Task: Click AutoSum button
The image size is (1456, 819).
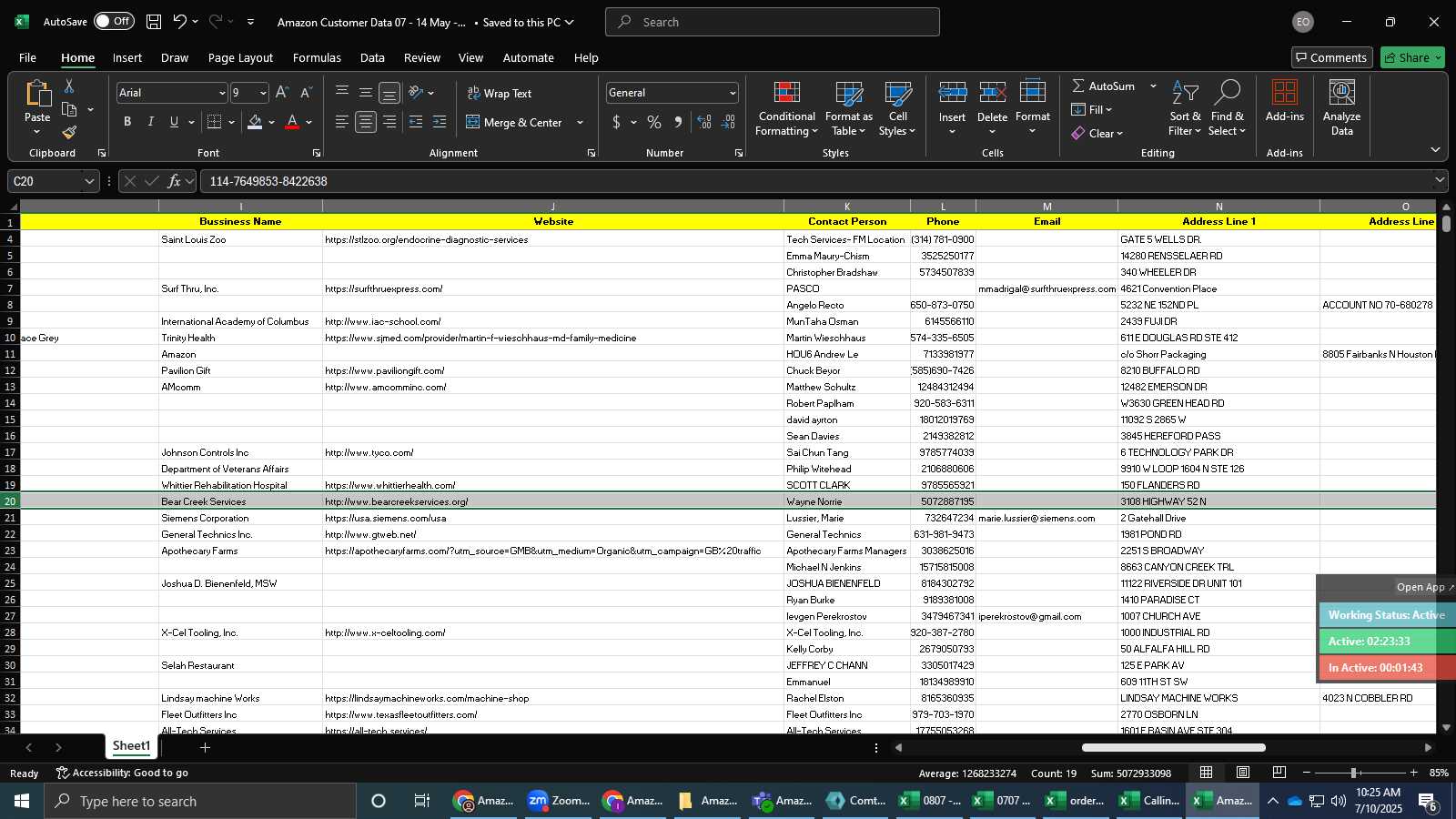Action: click(1102, 86)
